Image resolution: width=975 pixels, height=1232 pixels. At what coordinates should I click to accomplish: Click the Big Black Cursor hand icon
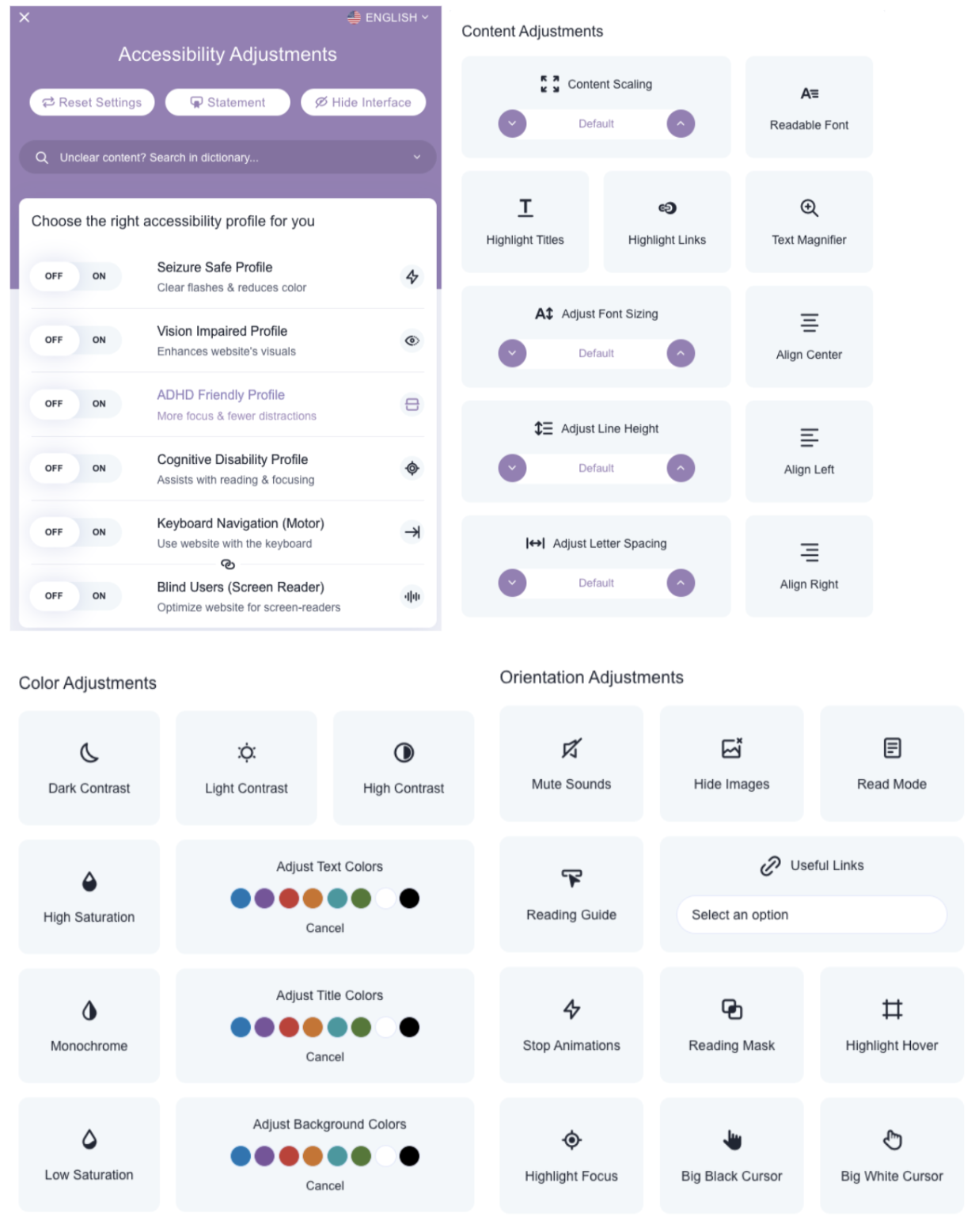pos(732,1139)
